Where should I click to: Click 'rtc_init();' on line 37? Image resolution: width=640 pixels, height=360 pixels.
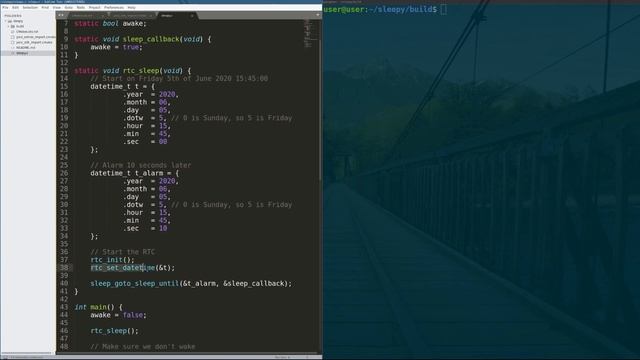coord(112,260)
